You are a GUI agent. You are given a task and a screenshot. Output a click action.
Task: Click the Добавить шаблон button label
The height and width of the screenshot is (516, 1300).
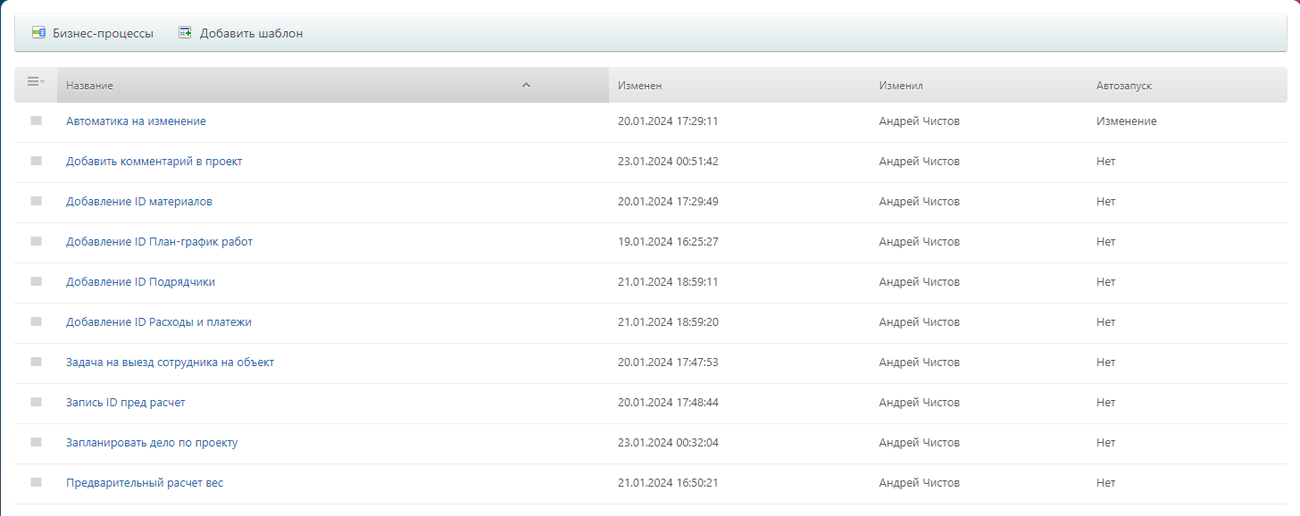point(251,33)
